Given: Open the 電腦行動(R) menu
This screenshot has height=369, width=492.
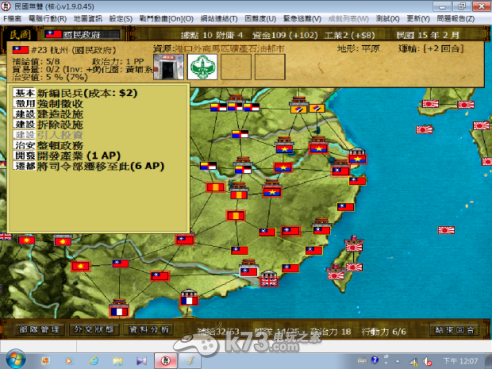Looking at the screenshot, I should click(48, 19).
